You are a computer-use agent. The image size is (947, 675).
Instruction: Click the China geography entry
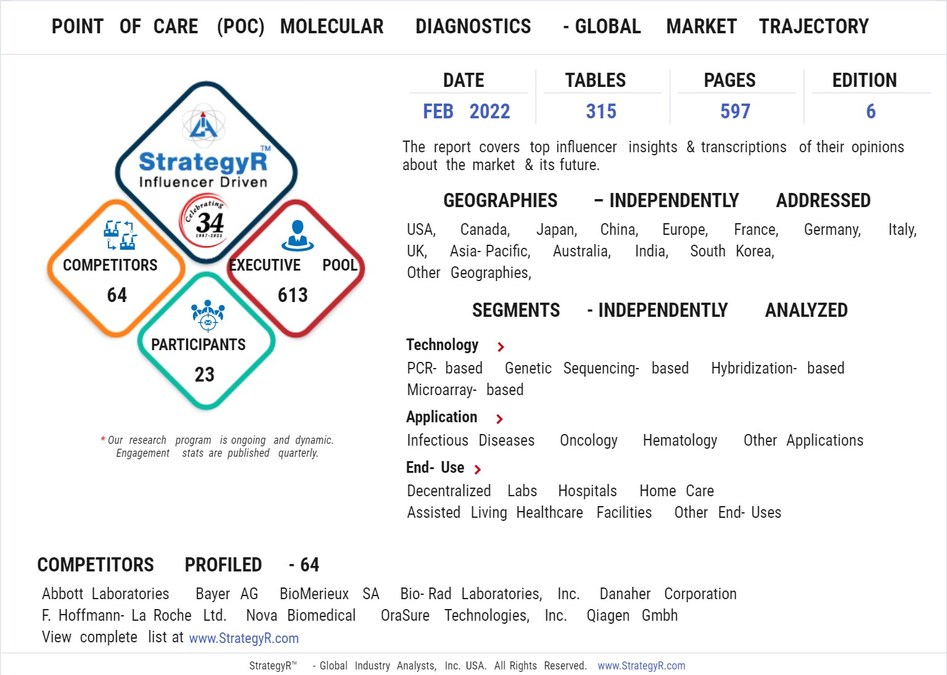[x=619, y=230]
